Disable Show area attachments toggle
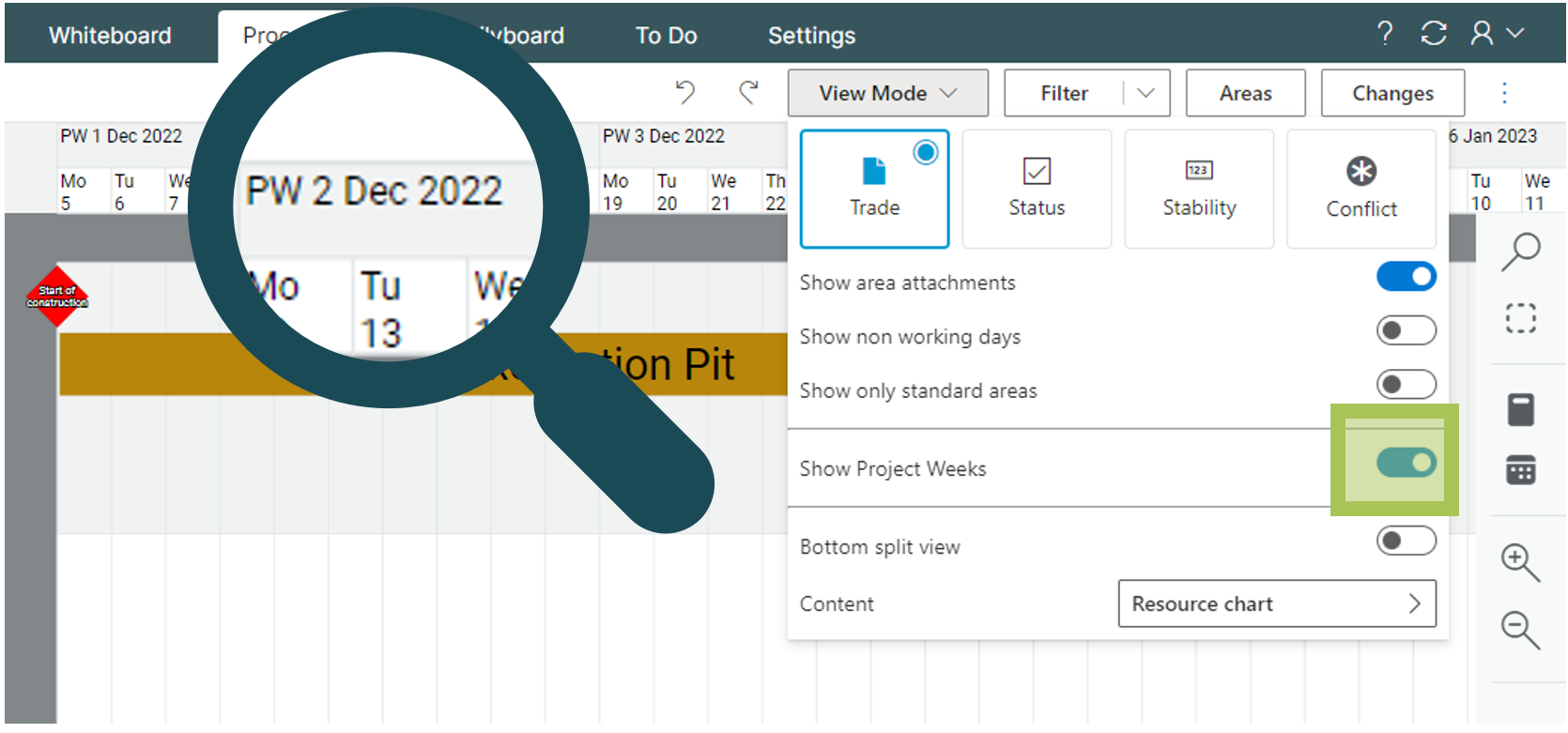This screenshot has height=733, width=1568. point(1406,277)
